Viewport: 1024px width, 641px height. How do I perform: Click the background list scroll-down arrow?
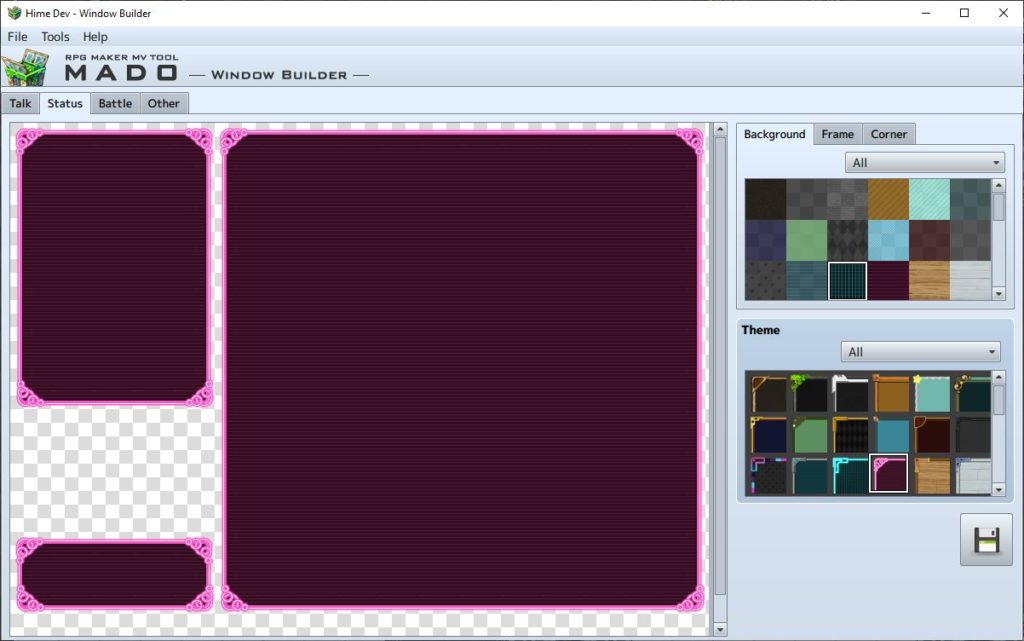click(x=999, y=294)
